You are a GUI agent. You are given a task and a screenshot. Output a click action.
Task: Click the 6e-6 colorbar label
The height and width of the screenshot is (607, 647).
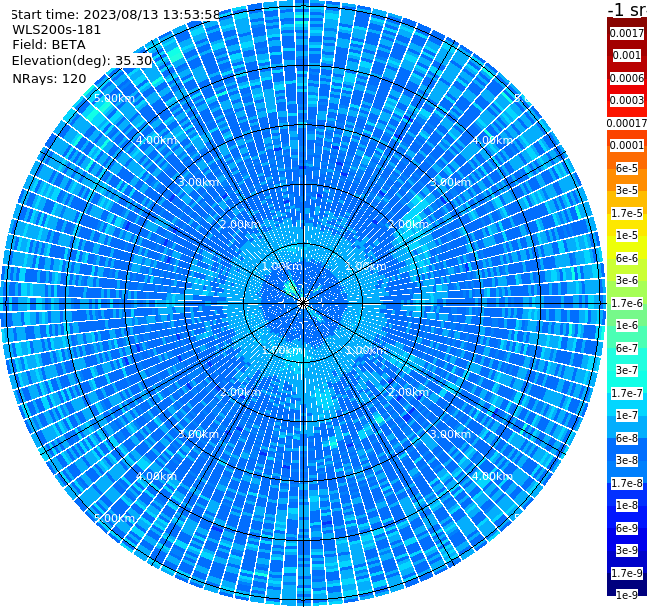tap(627, 258)
